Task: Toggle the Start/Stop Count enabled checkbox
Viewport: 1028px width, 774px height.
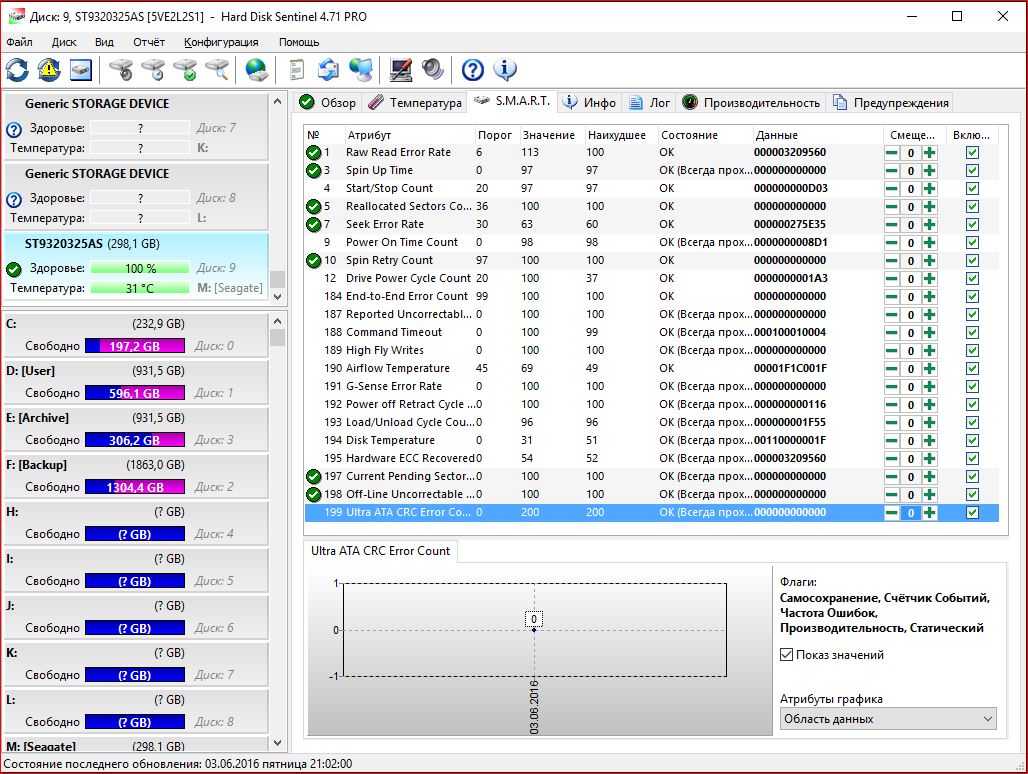Action: point(972,189)
